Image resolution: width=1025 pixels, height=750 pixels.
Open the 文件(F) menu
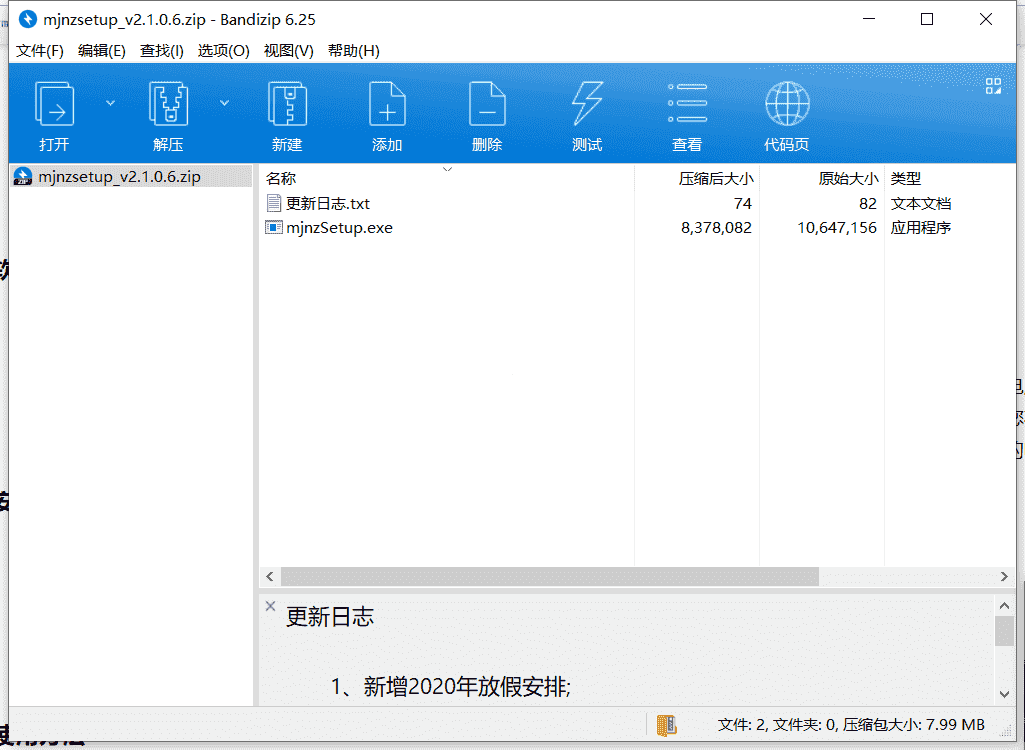pyautogui.click(x=40, y=51)
